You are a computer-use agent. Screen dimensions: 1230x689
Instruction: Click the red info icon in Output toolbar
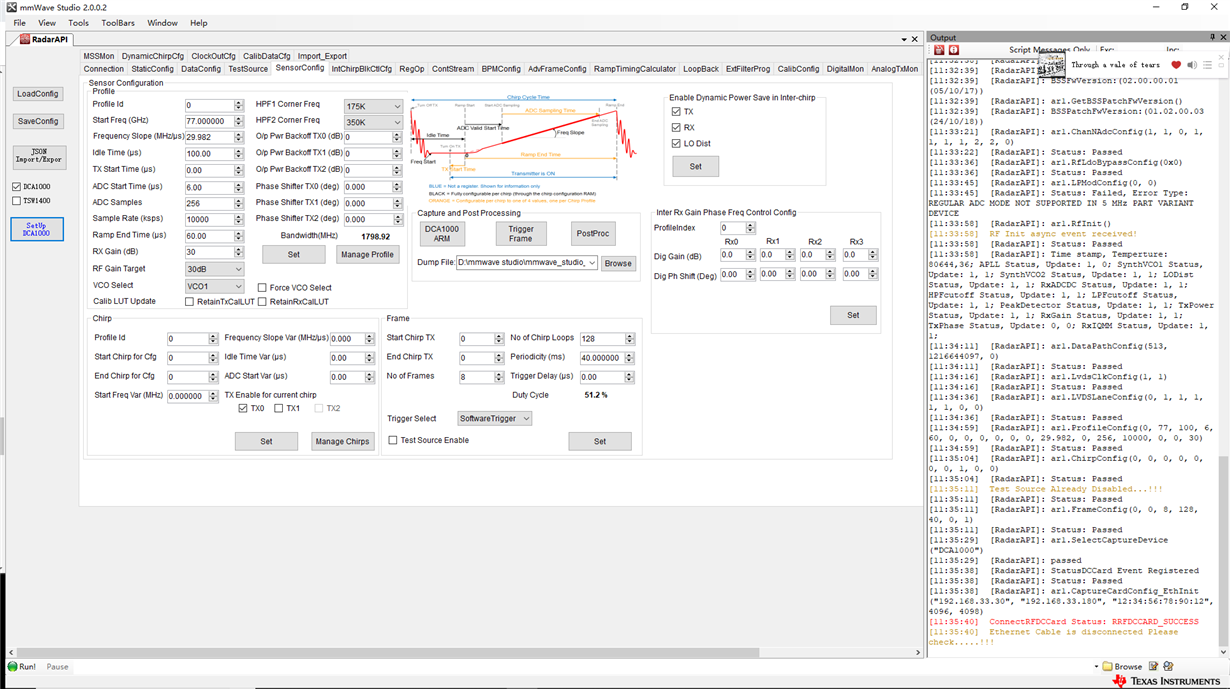tap(953, 49)
